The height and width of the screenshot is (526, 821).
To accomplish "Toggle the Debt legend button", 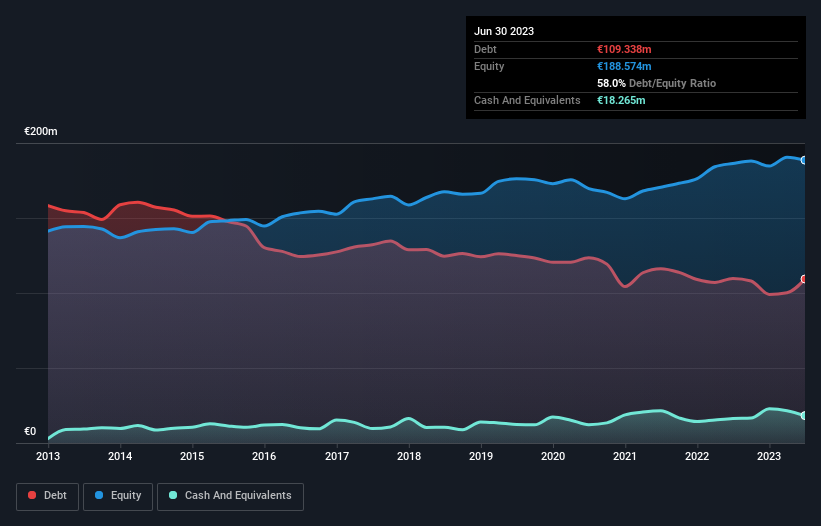I will (x=48, y=496).
